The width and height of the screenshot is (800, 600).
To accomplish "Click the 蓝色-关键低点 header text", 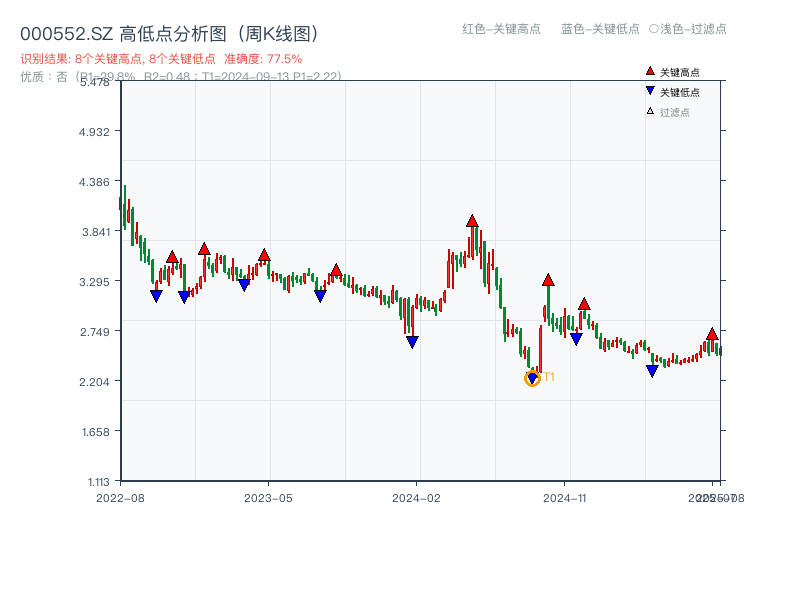I will [x=600, y=29].
